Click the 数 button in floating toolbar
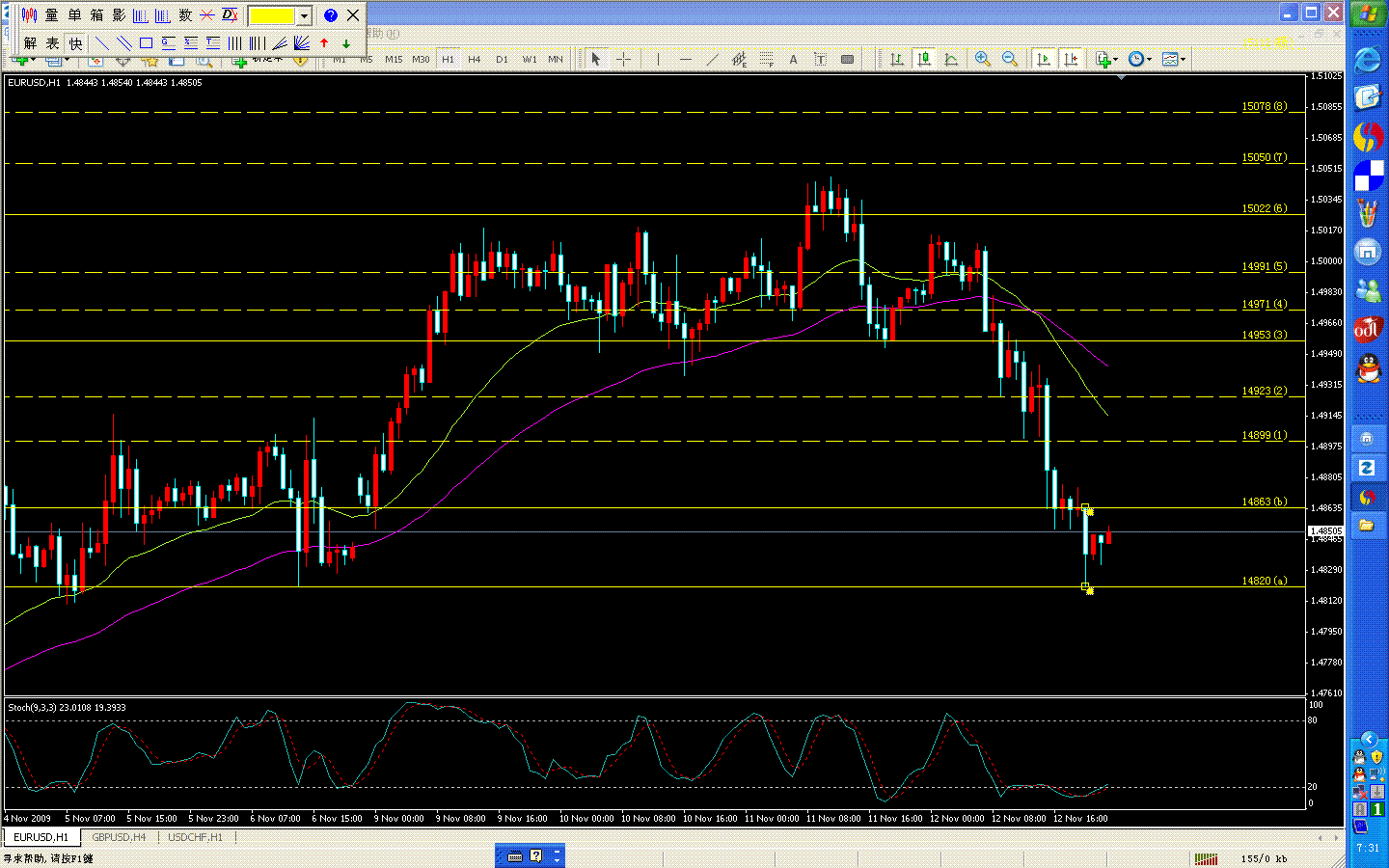 (x=185, y=15)
